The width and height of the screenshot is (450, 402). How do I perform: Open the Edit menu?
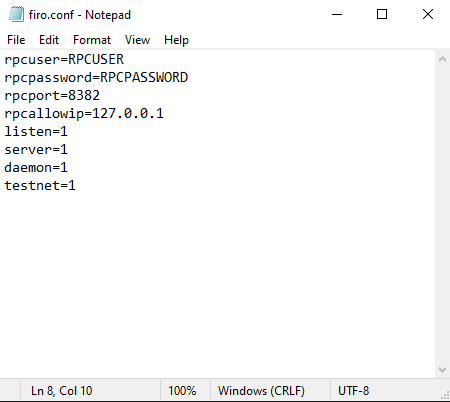tap(49, 40)
